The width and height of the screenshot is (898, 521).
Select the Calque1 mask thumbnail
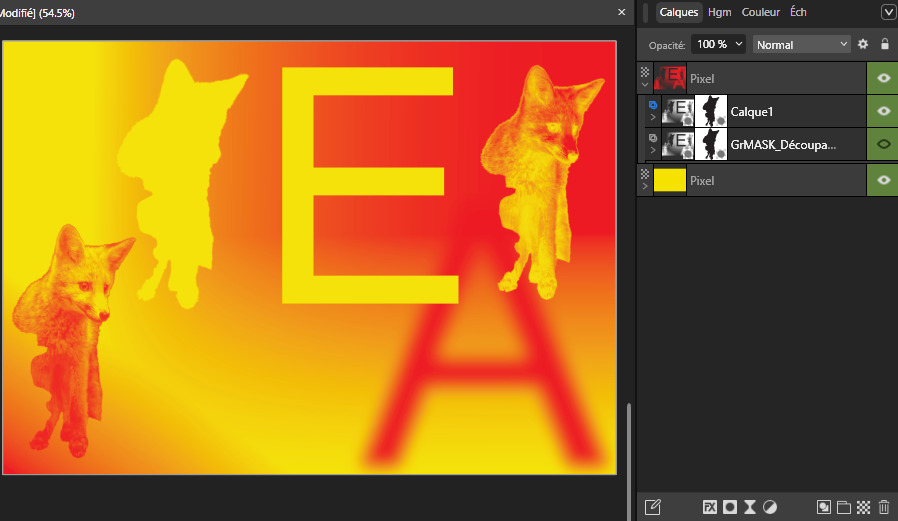711,111
